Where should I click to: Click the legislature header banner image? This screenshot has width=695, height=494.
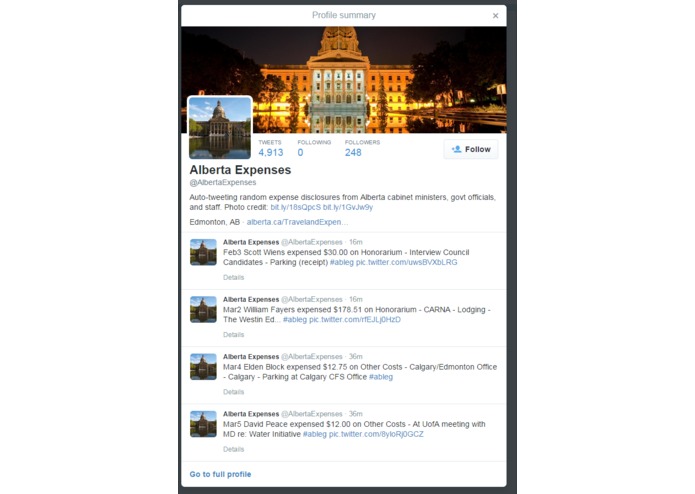click(344, 80)
